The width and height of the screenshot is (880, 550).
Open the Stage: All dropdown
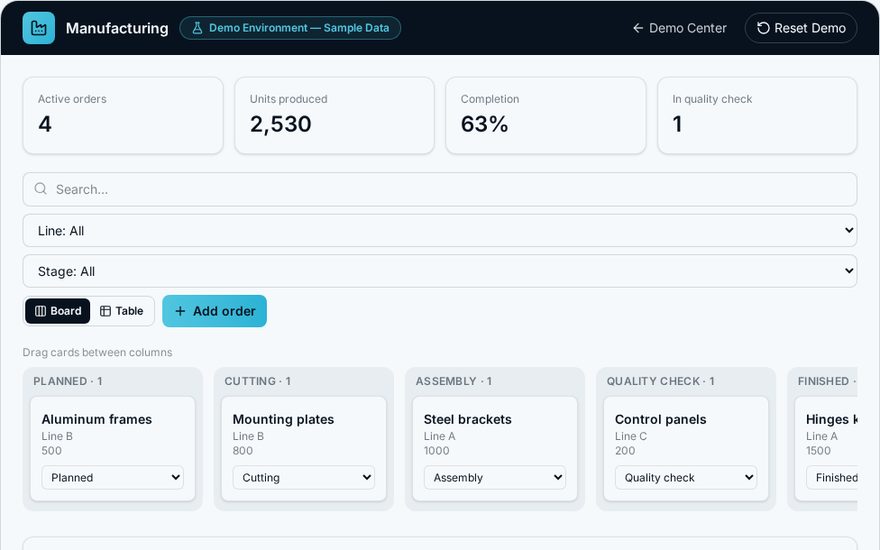(x=440, y=272)
